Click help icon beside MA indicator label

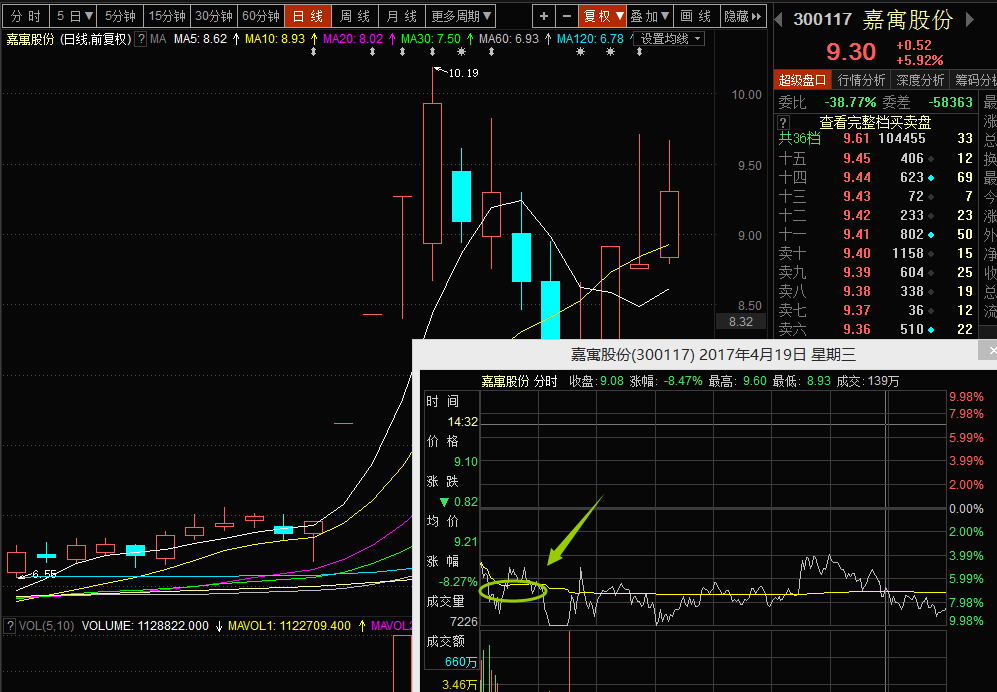[x=140, y=39]
